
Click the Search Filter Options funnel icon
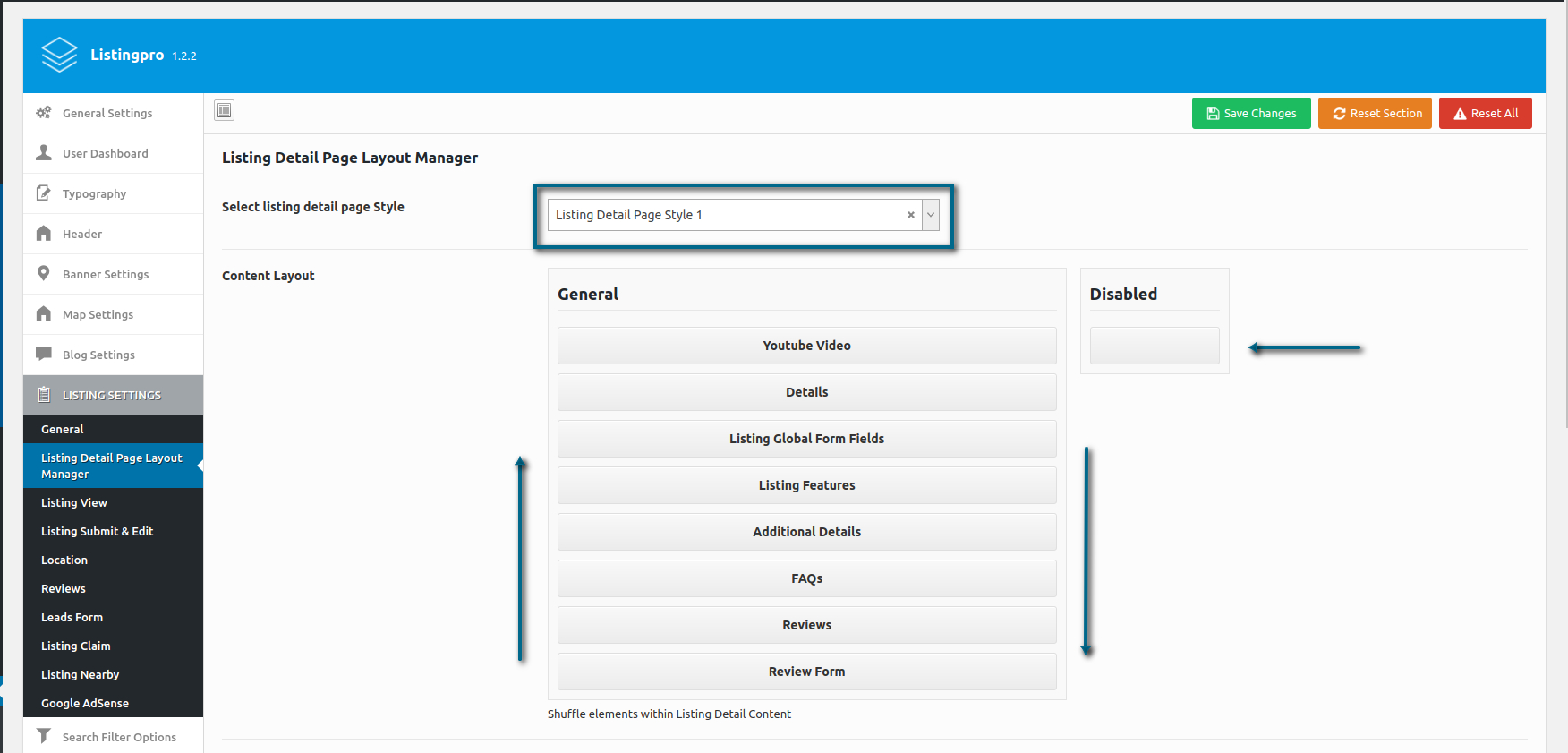pyautogui.click(x=43, y=736)
